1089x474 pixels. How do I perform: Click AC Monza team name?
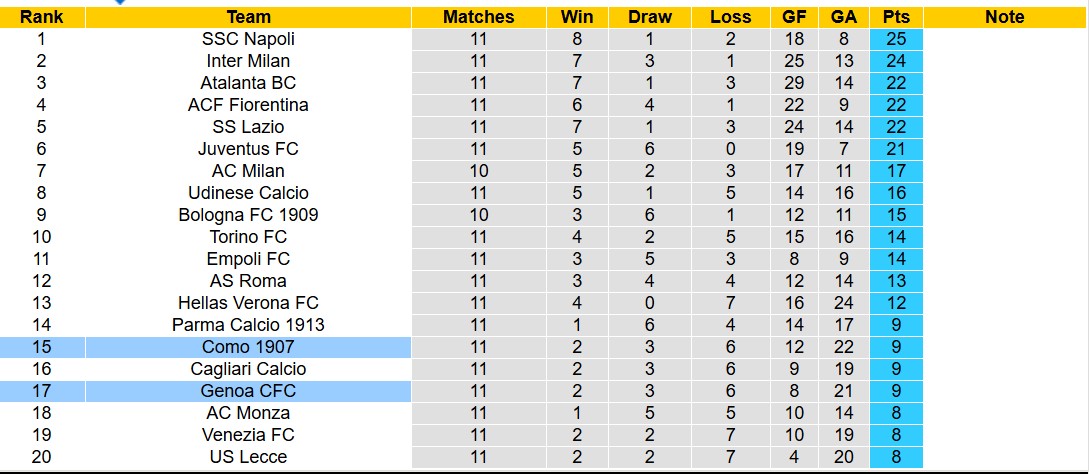pos(248,413)
